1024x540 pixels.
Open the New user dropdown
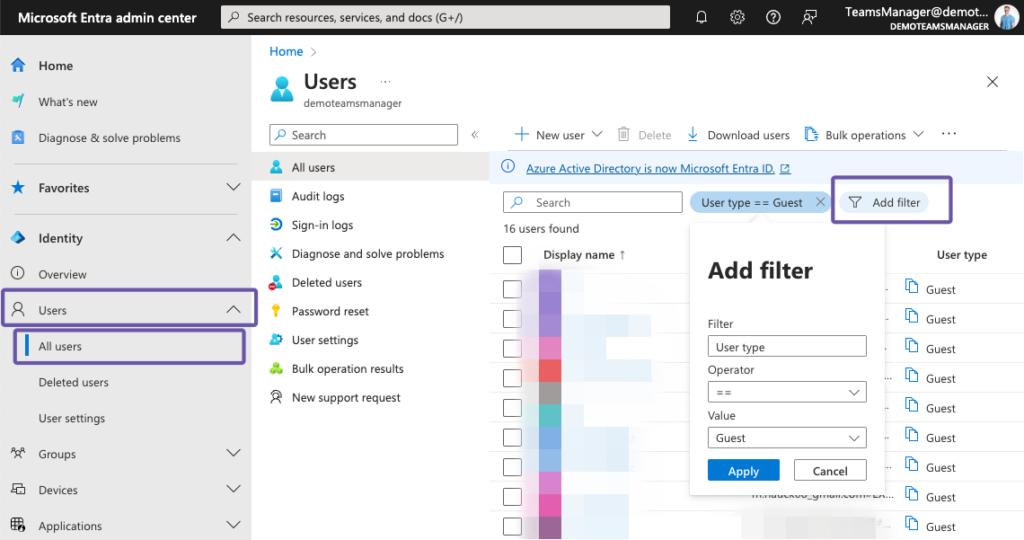tap(558, 135)
